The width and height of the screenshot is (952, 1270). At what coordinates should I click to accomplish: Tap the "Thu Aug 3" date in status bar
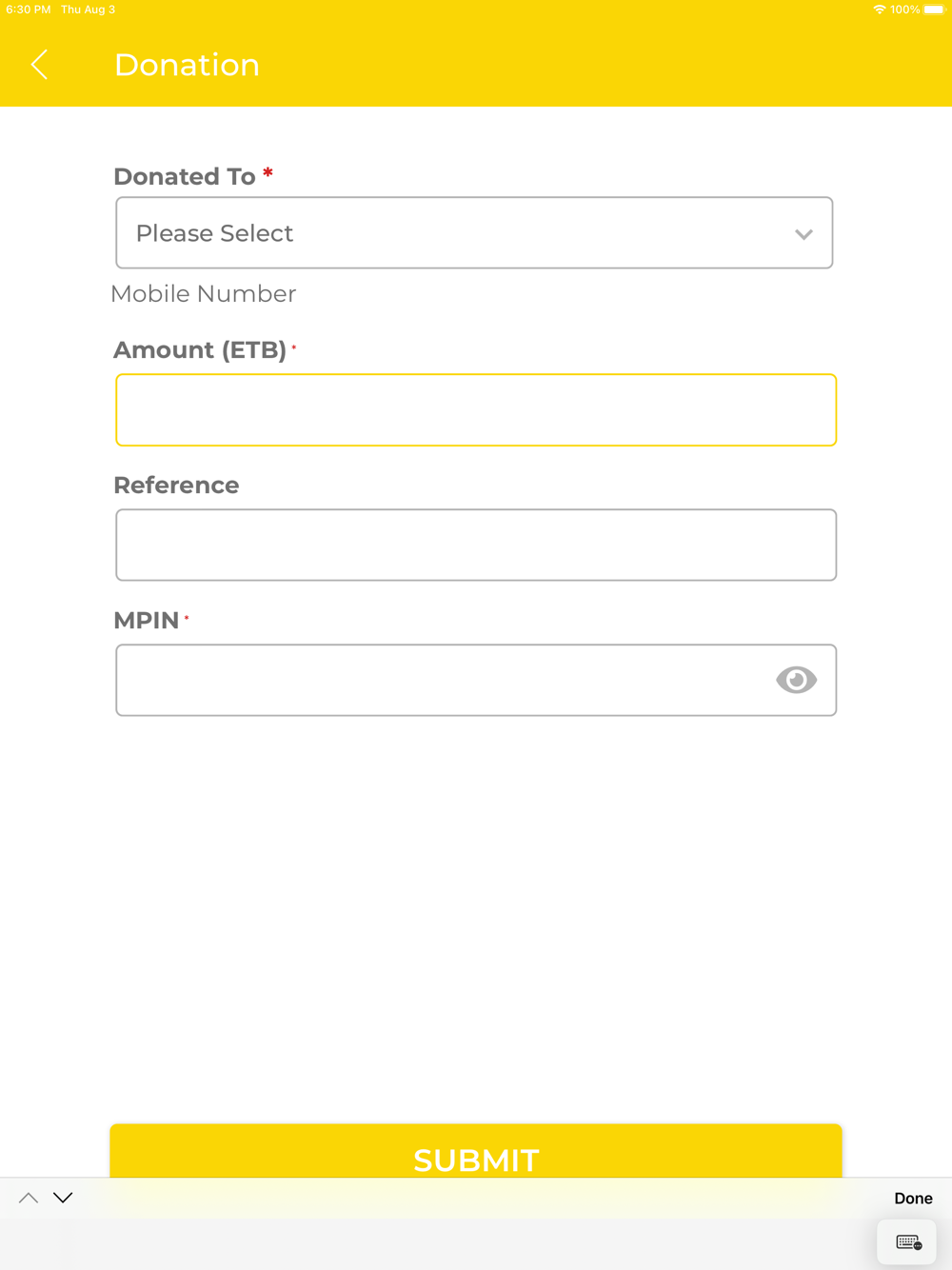[x=88, y=10]
